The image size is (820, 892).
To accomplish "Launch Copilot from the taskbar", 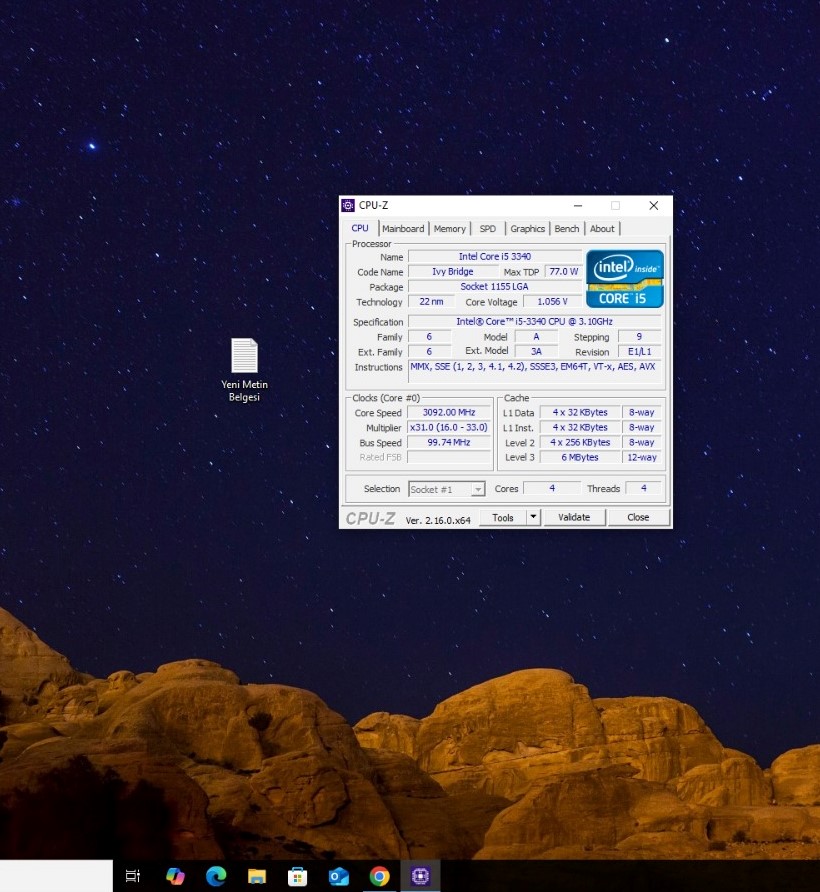I will pyautogui.click(x=175, y=876).
